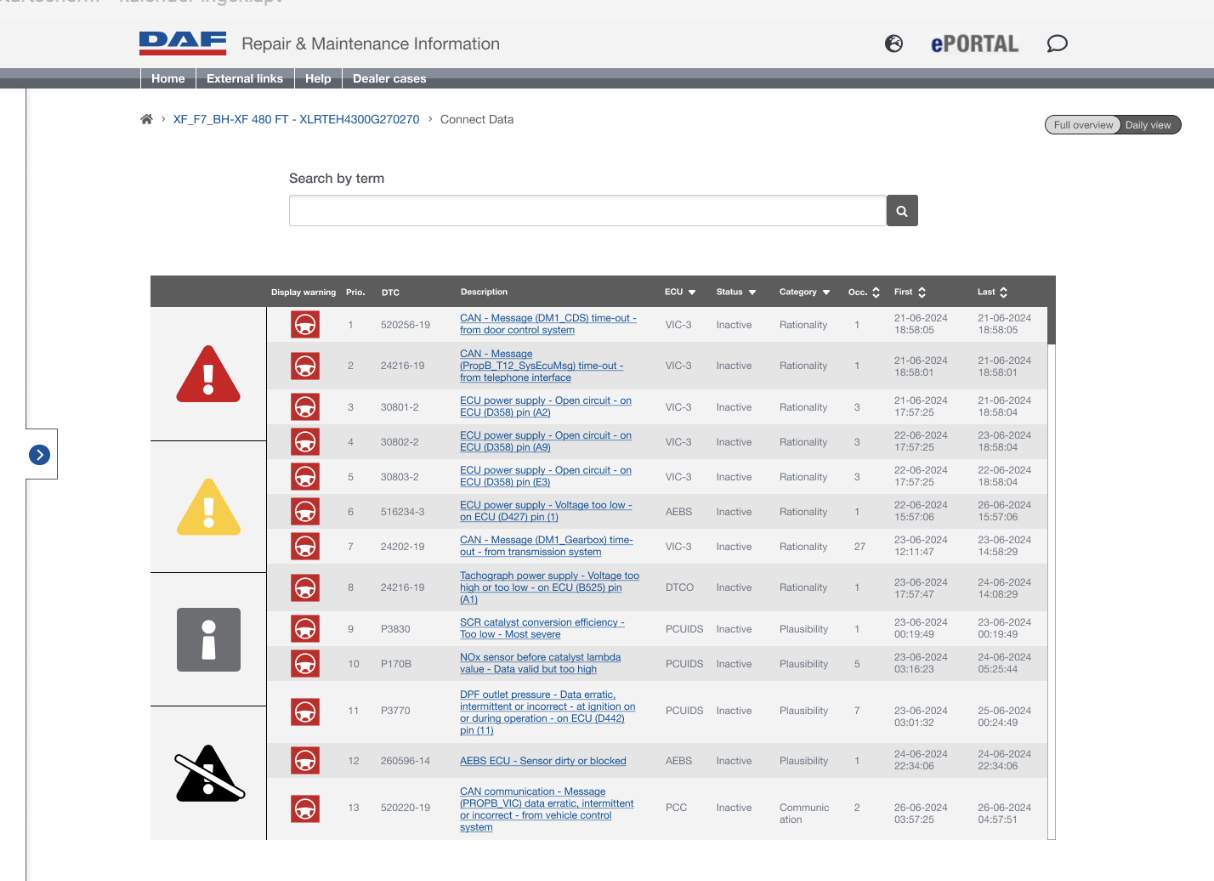The height and width of the screenshot is (881, 1214).
Task: Click the globe language icon
Action: coord(894,44)
